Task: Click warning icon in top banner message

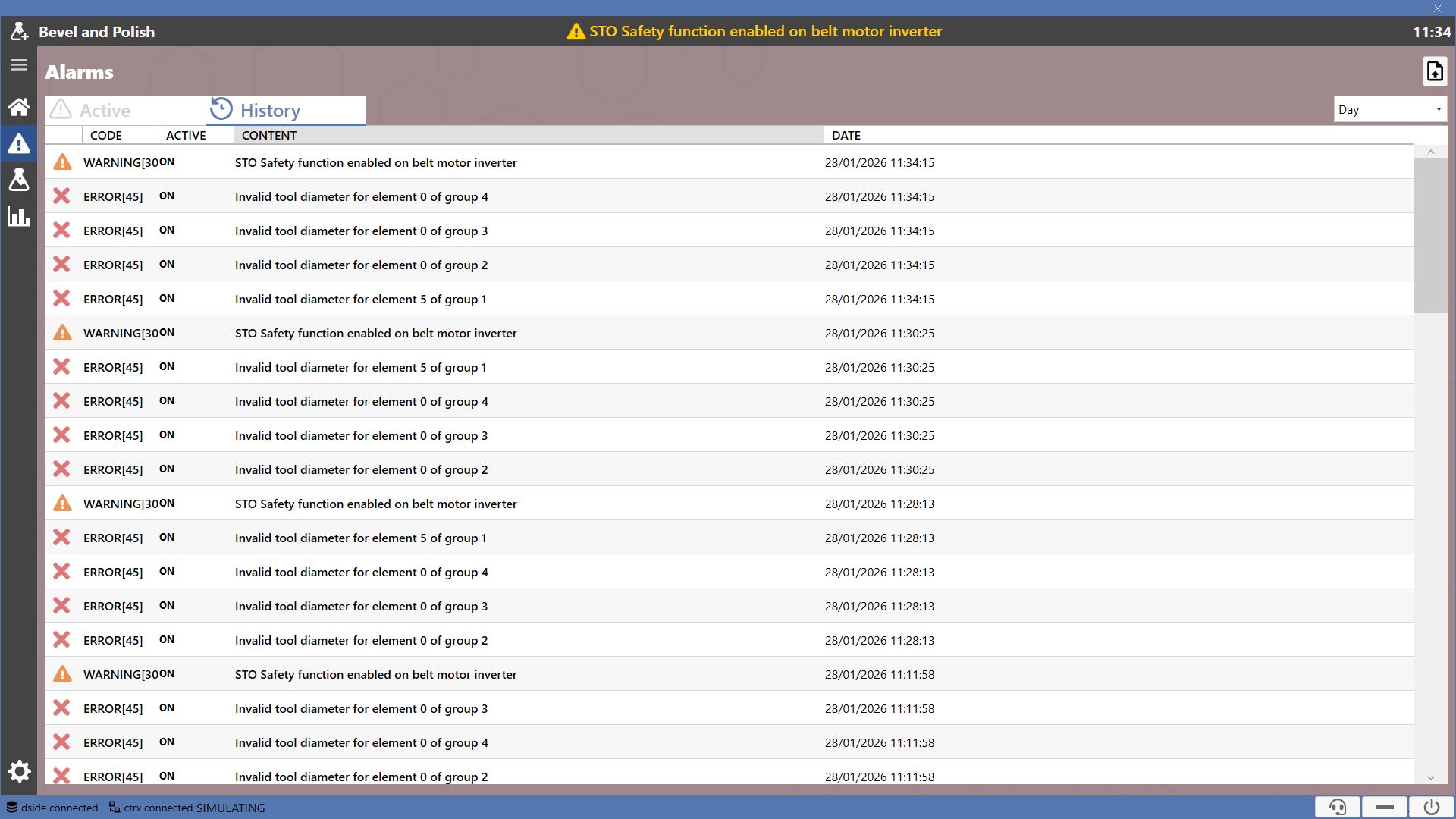Action: pyautogui.click(x=576, y=31)
